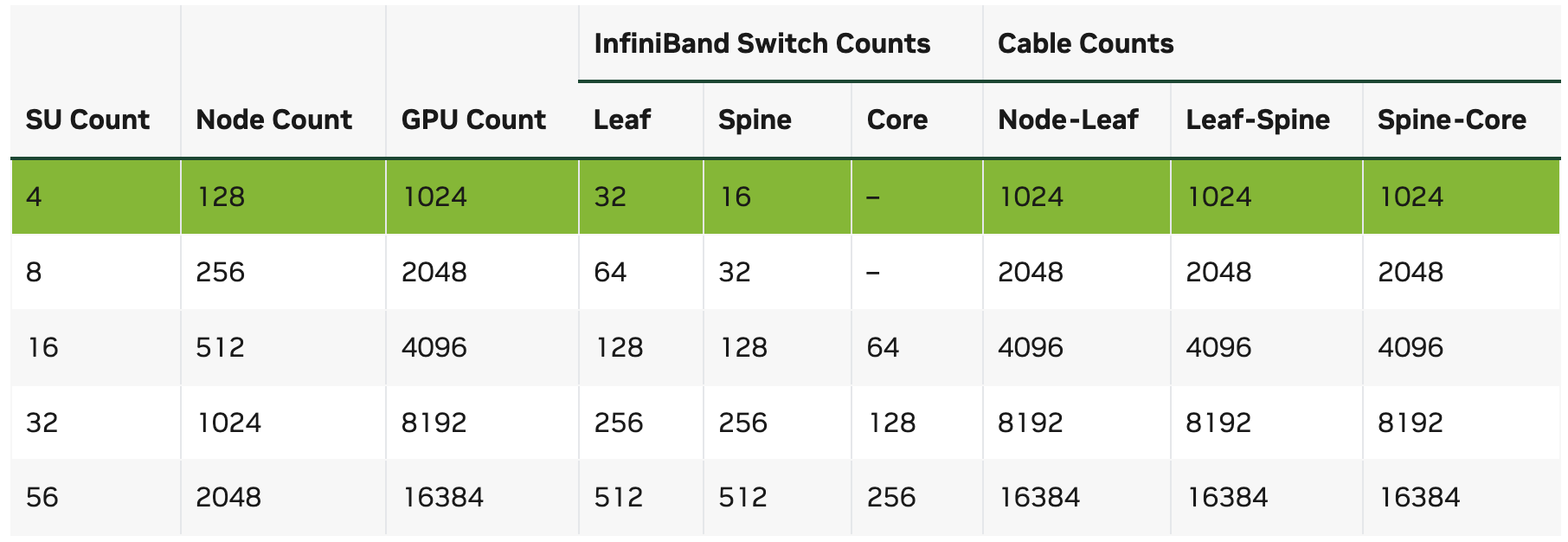Screen dimensions: 1568x542
Task: Select Node Count cell with value 2048
Action: [x=228, y=497]
